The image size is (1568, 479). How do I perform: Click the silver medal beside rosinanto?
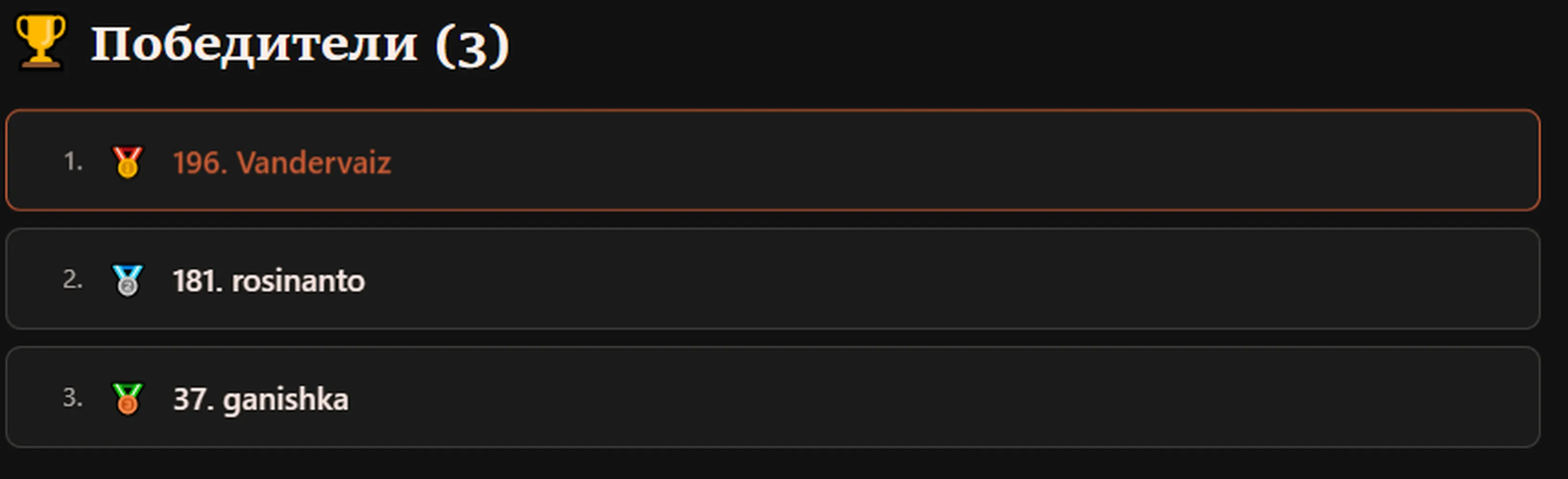coord(127,280)
